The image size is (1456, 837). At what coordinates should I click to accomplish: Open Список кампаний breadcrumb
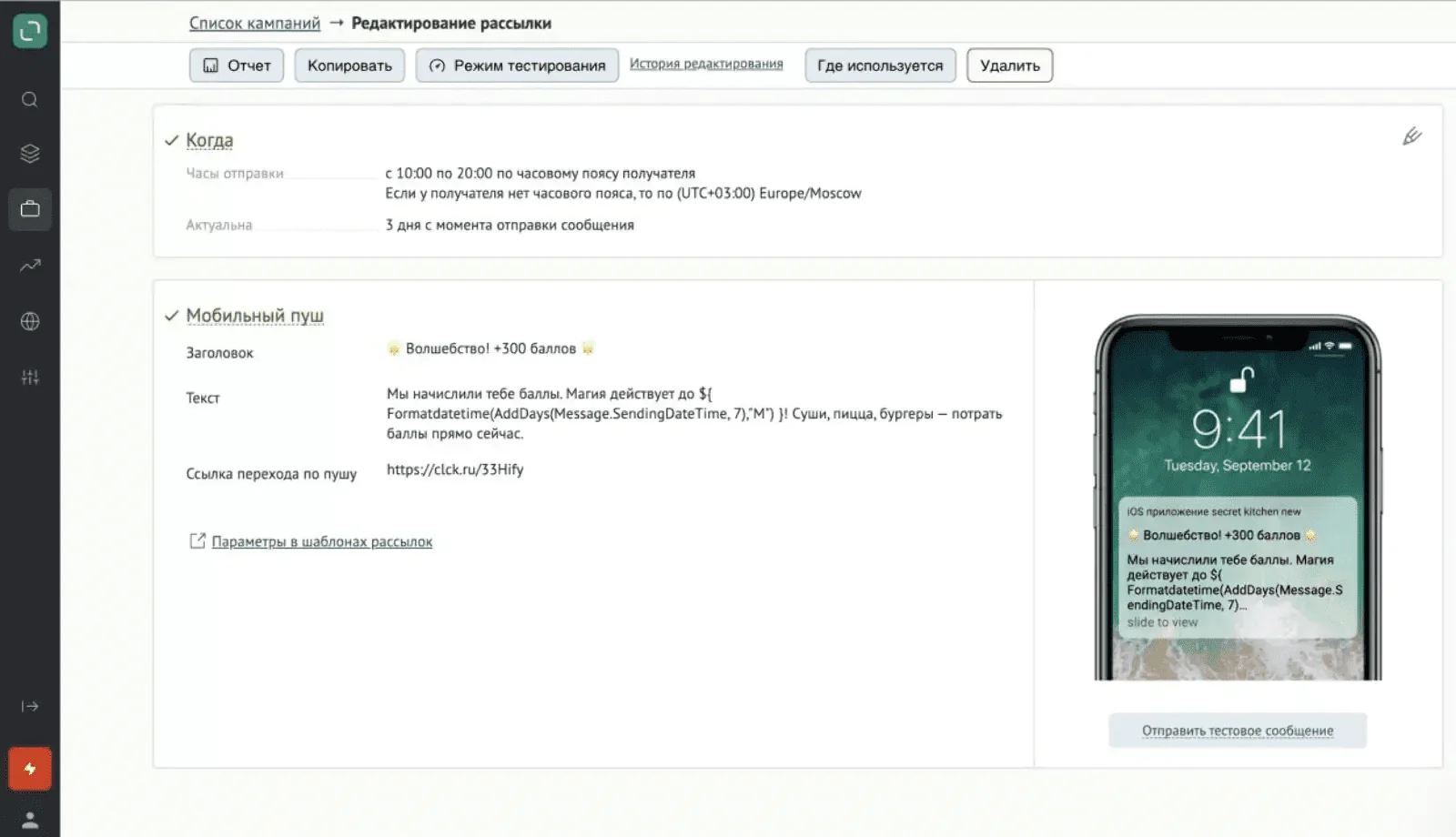coord(253,23)
